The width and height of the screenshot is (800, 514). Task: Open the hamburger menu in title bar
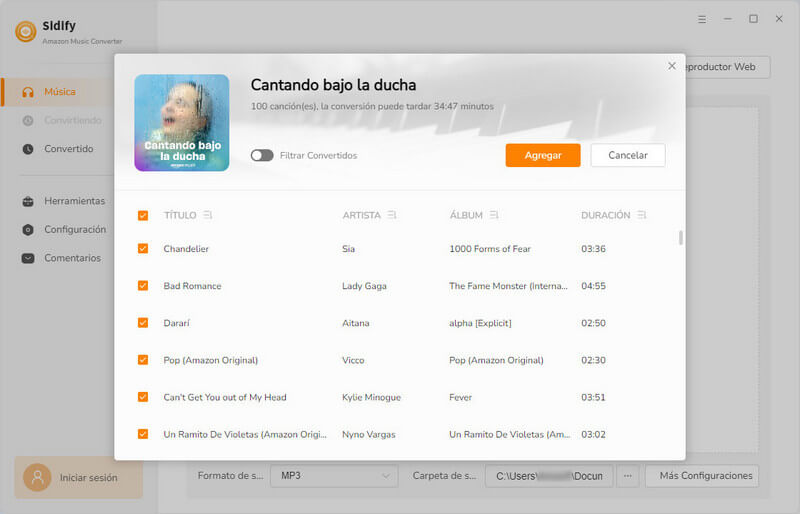[x=702, y=19]
